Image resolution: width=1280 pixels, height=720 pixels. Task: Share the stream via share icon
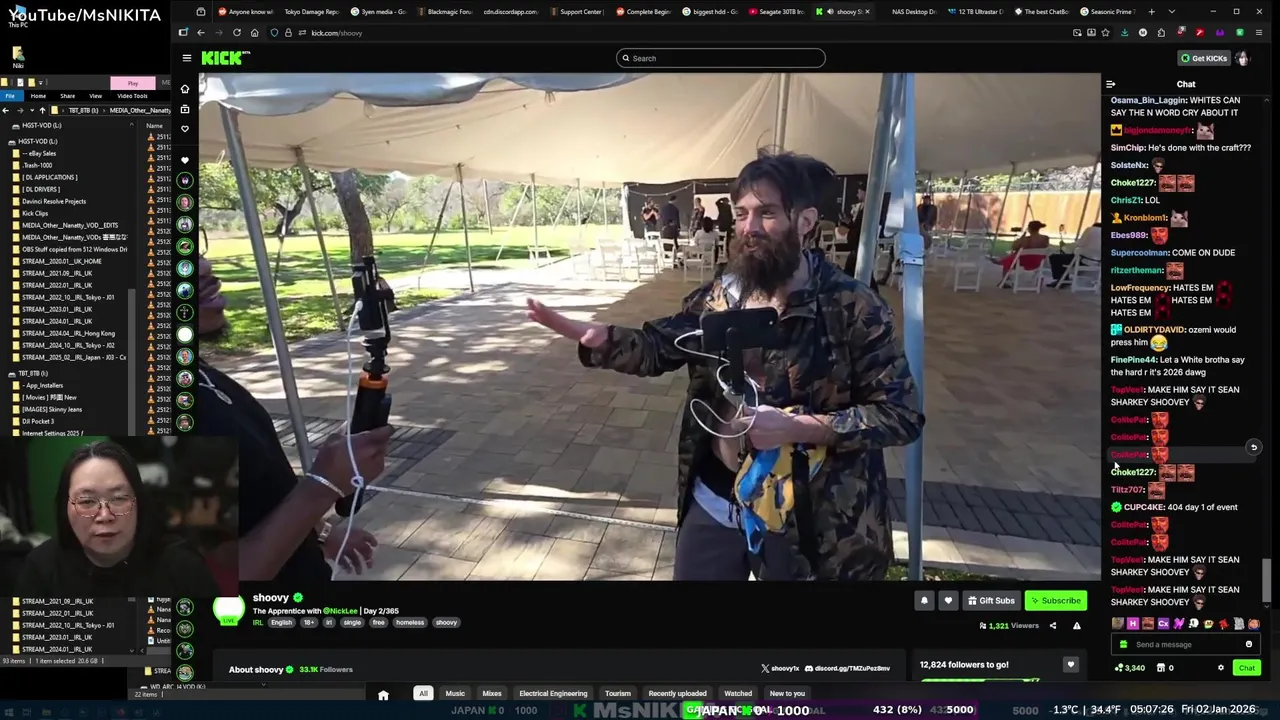pos(1052,626)
